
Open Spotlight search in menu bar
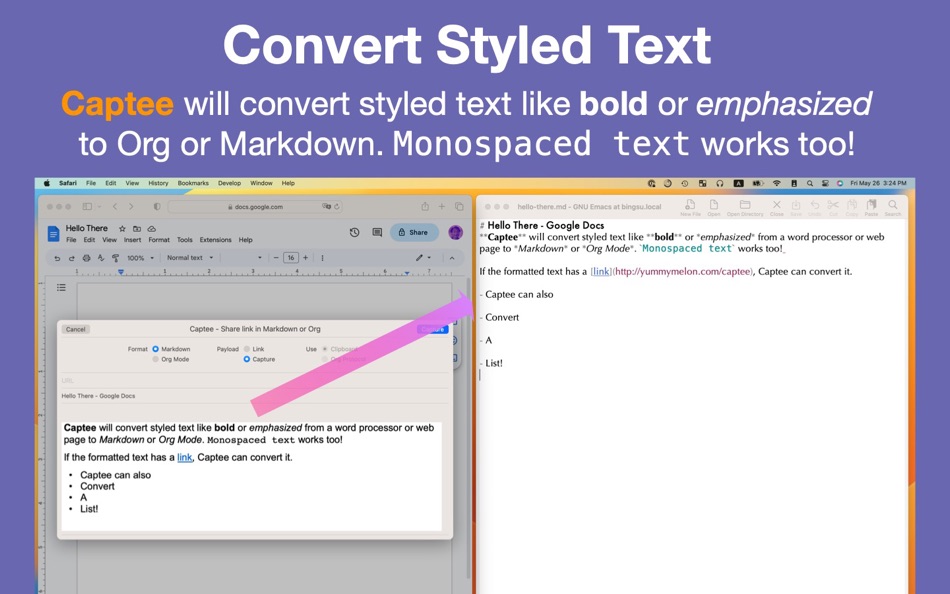[809, 183]
